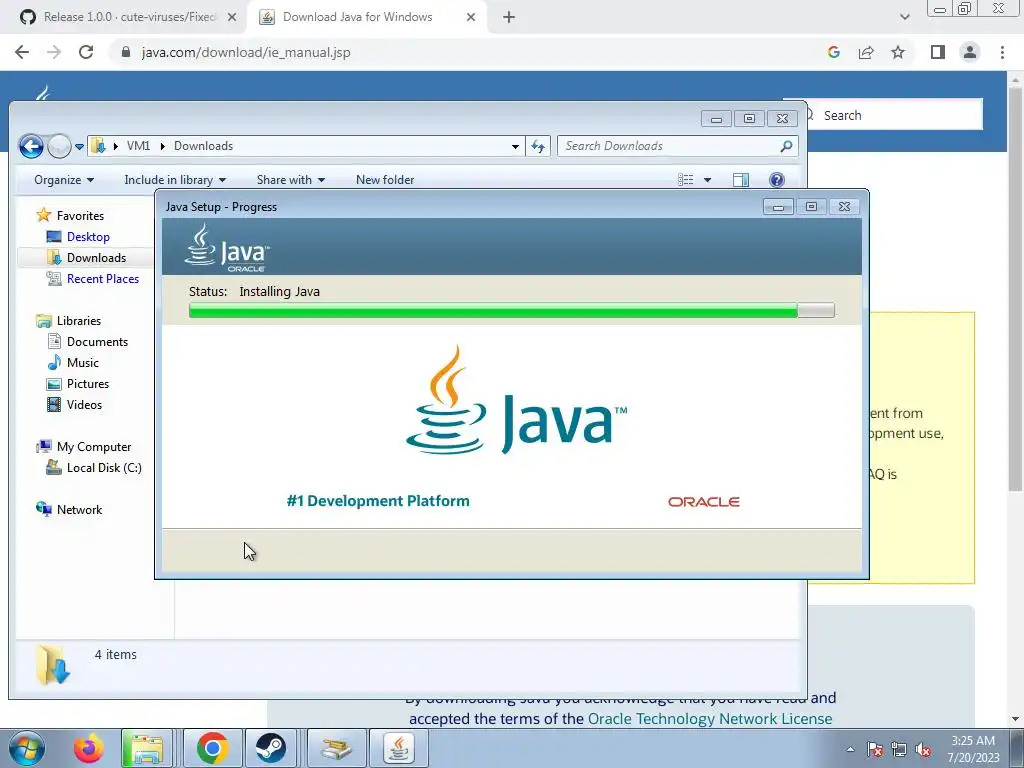Refresh the Downloads folder view

(x=538, y=146)
